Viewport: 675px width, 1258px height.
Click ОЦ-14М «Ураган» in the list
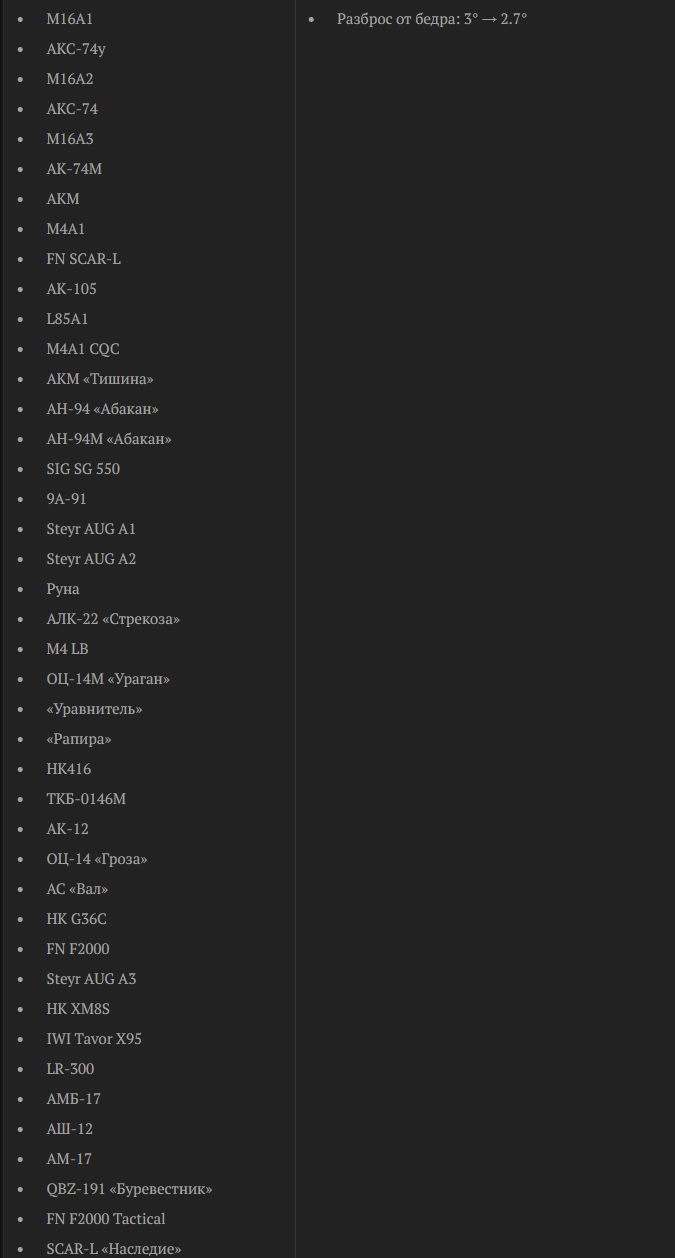(x=108, y=679)
